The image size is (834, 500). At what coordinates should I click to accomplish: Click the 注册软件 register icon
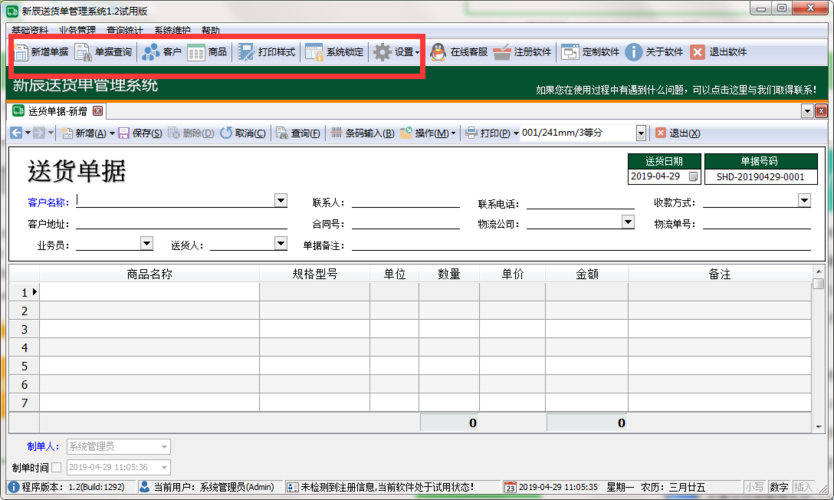click(x=522, y=52)
